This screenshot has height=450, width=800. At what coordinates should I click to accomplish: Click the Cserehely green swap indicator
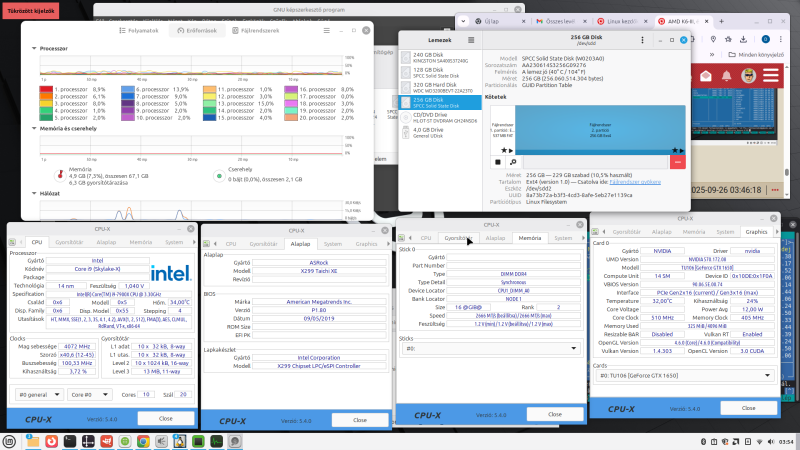[x=219, y=176]
